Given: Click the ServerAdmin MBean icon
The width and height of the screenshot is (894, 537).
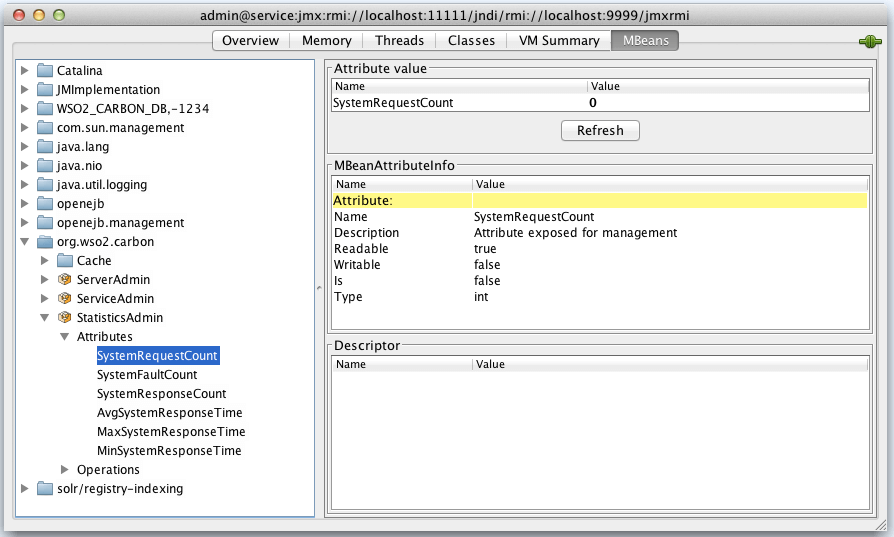Looking at the screenshot, I should [x=65, y=280].
